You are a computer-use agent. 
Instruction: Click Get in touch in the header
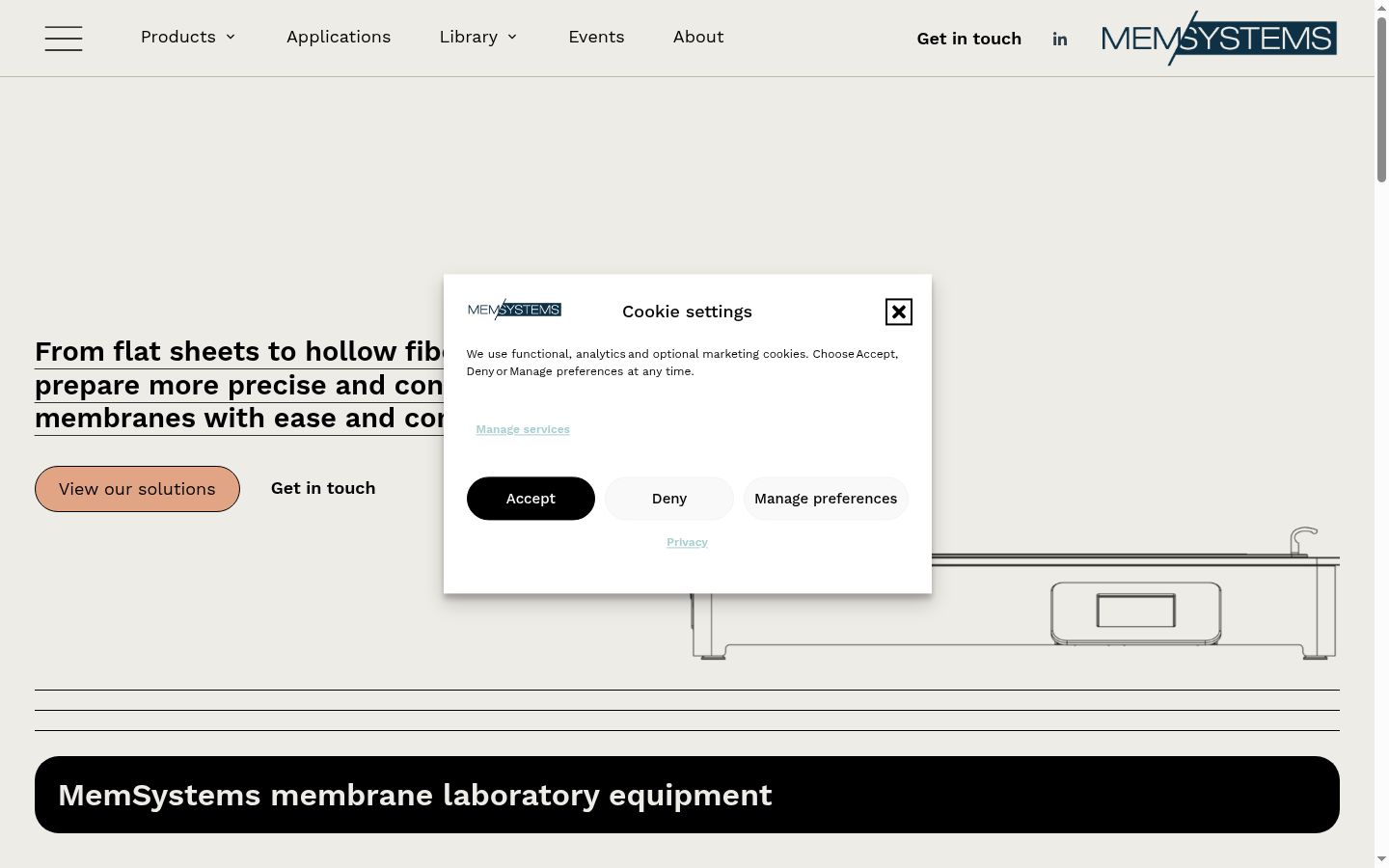(969, 39)
